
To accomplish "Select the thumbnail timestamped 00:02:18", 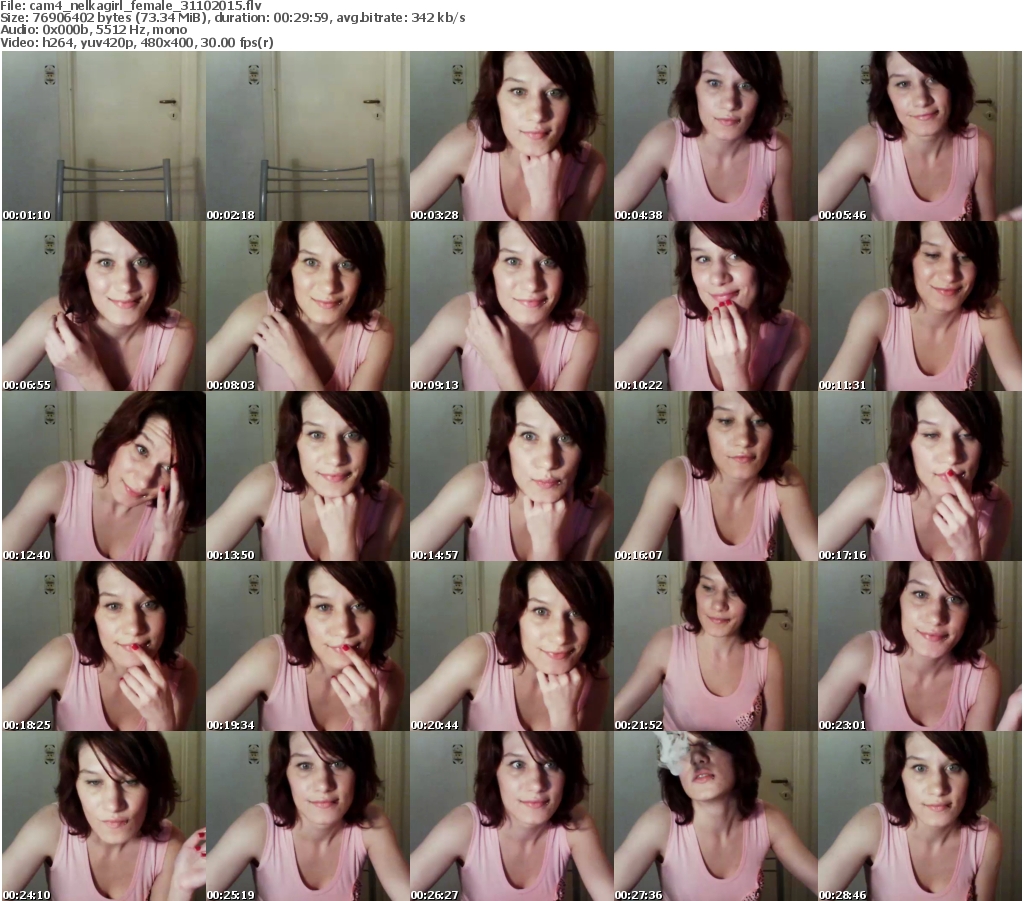I will pyautogui.click(x=308, y=136).
